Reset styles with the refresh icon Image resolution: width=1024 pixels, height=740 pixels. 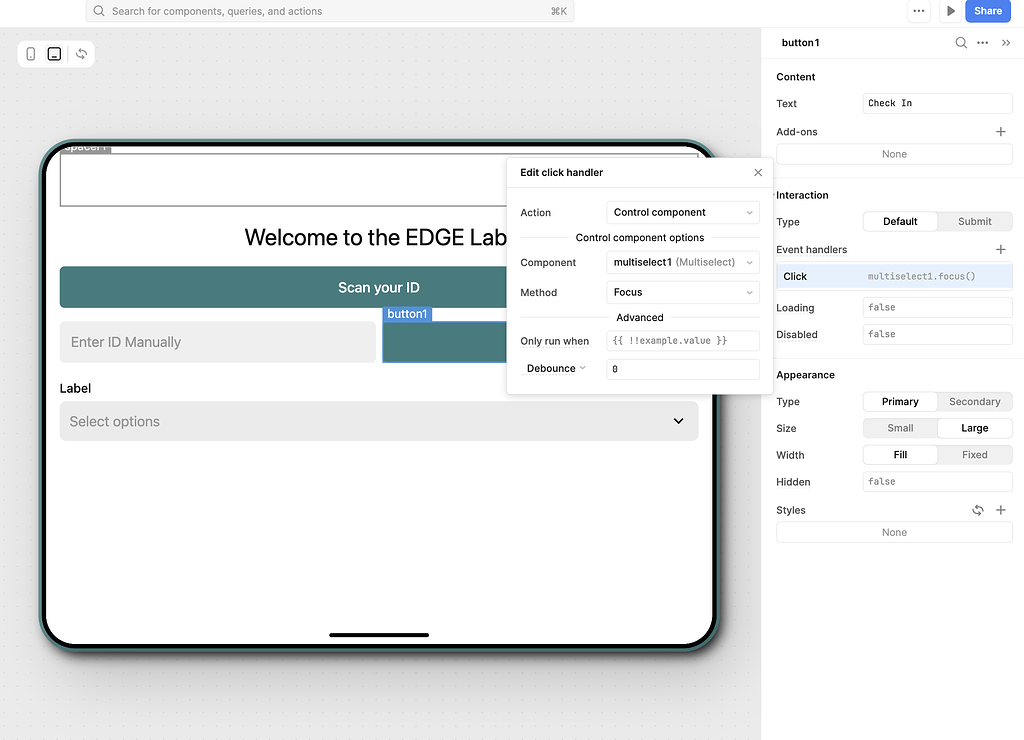[978, 510]
